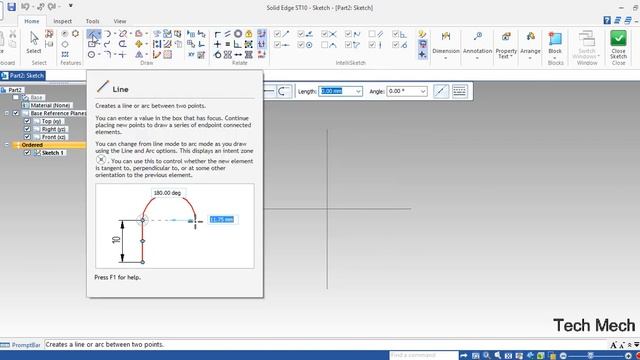The width and height of the screenshot is (640, 360).
Task: Toggle Right (yz) plane visibility checkbox
Action: (27, 129)
